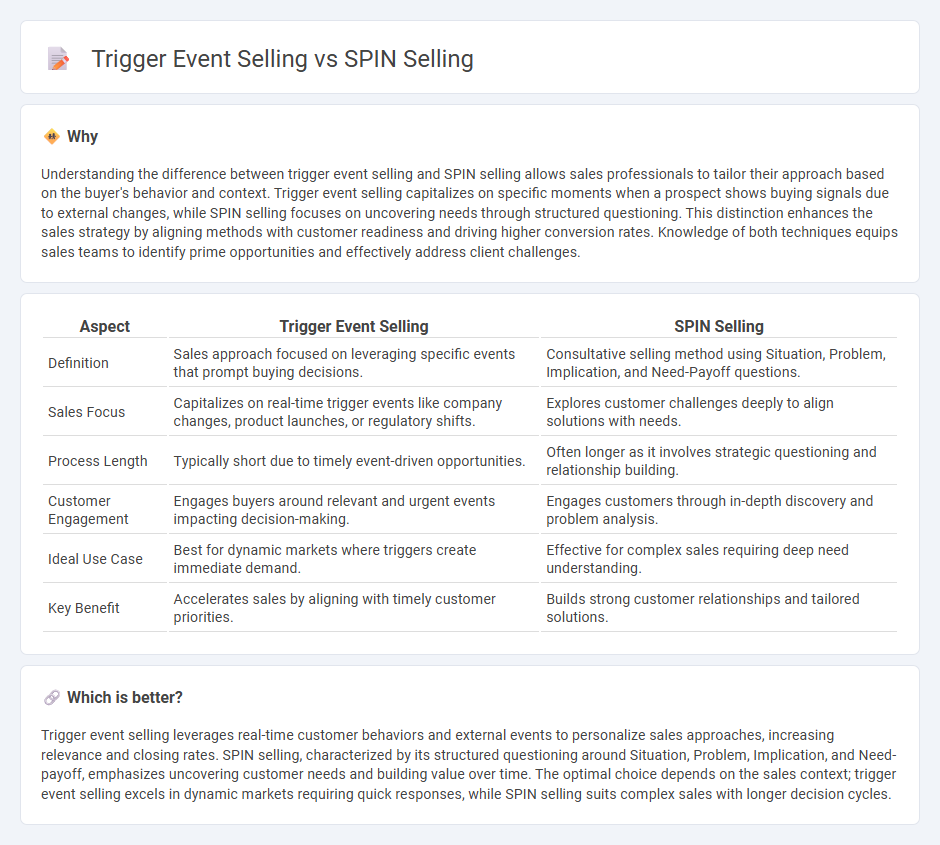Click cell 'Best for dynamic markets where triggers'
This screenshot has width=940, height=845.
point(354,559)
